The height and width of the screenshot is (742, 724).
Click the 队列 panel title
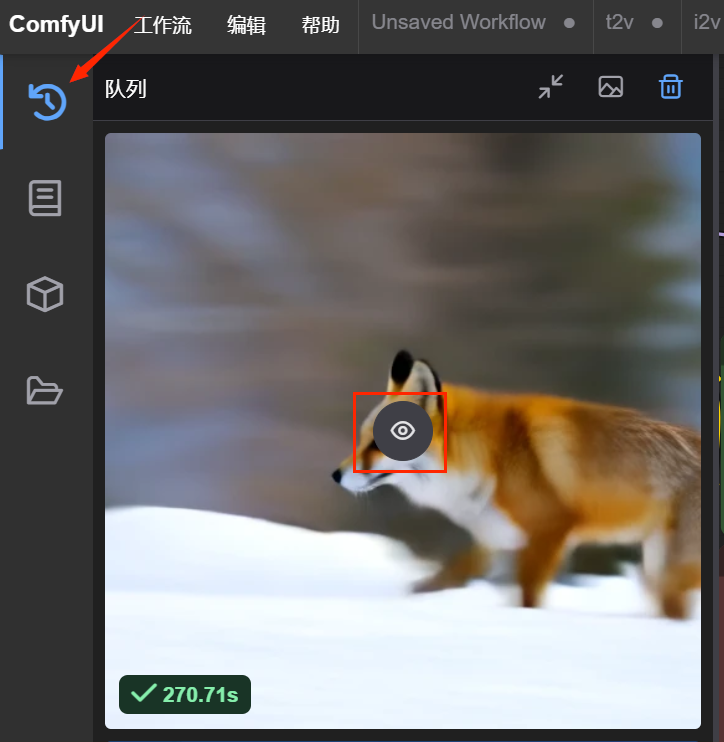click(x=126, y=89)
